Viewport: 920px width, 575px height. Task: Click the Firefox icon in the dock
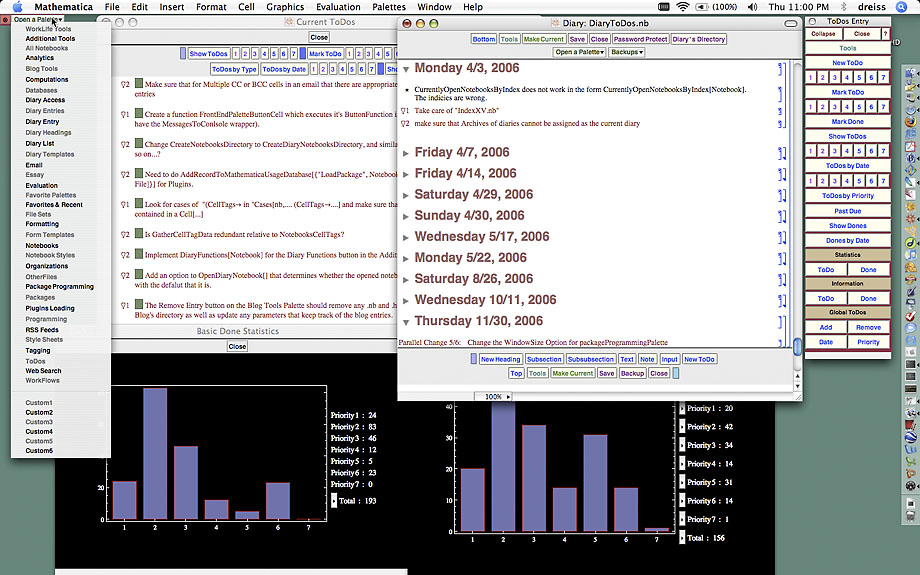910,122
